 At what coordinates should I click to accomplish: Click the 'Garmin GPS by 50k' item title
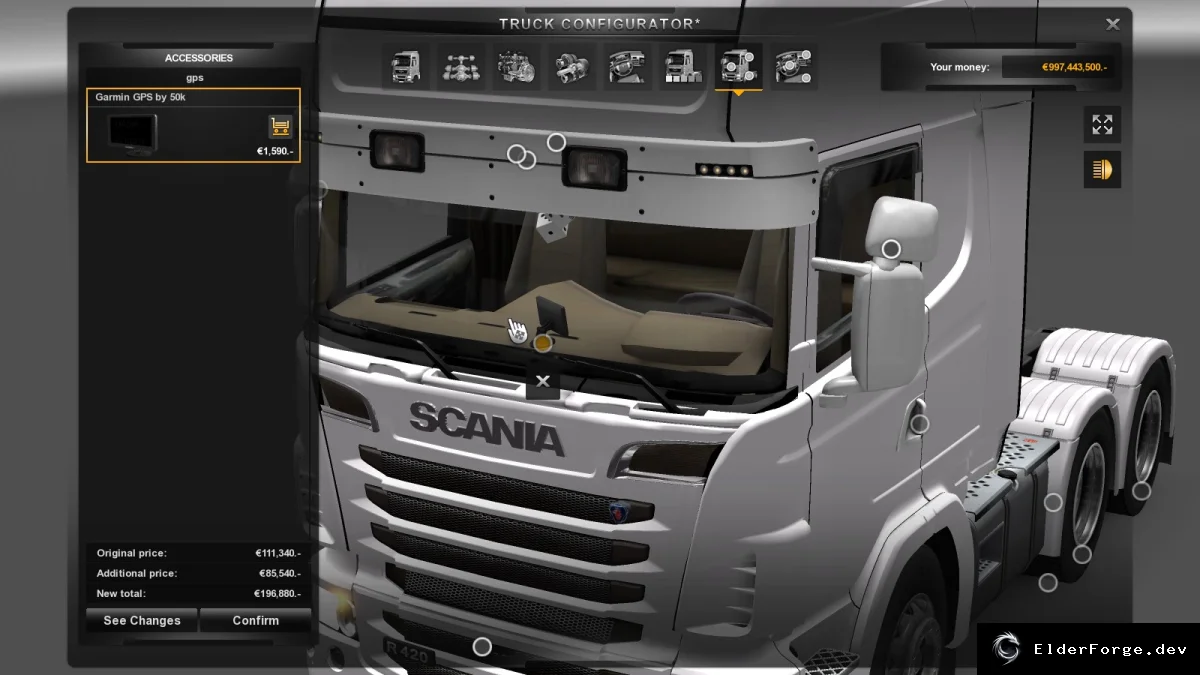pyautogui.click(x=140, y=97)
